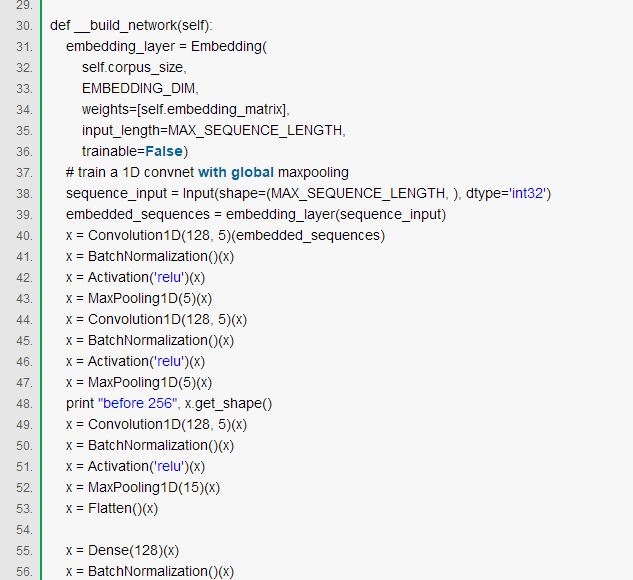Click the 'False' keyword on the trainable line
The height and width of the screenshot is (580, 633).
coord(163,151)
